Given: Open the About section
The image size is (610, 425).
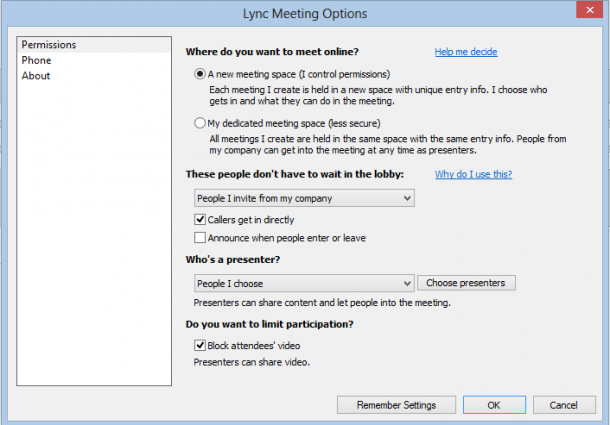Looking at the screenshot, I should tap(36, 76).
